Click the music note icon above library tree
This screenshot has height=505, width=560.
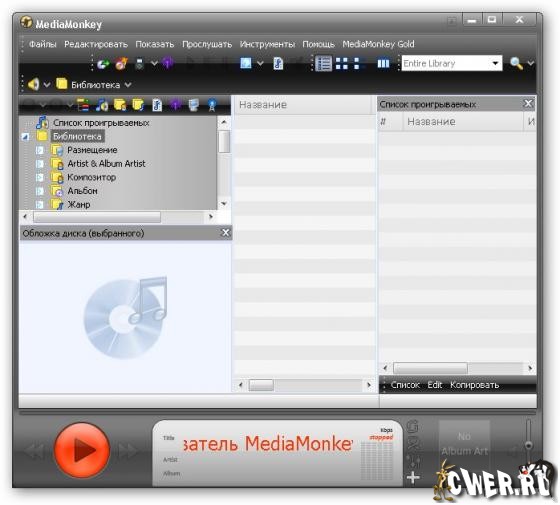coord(102,105)
